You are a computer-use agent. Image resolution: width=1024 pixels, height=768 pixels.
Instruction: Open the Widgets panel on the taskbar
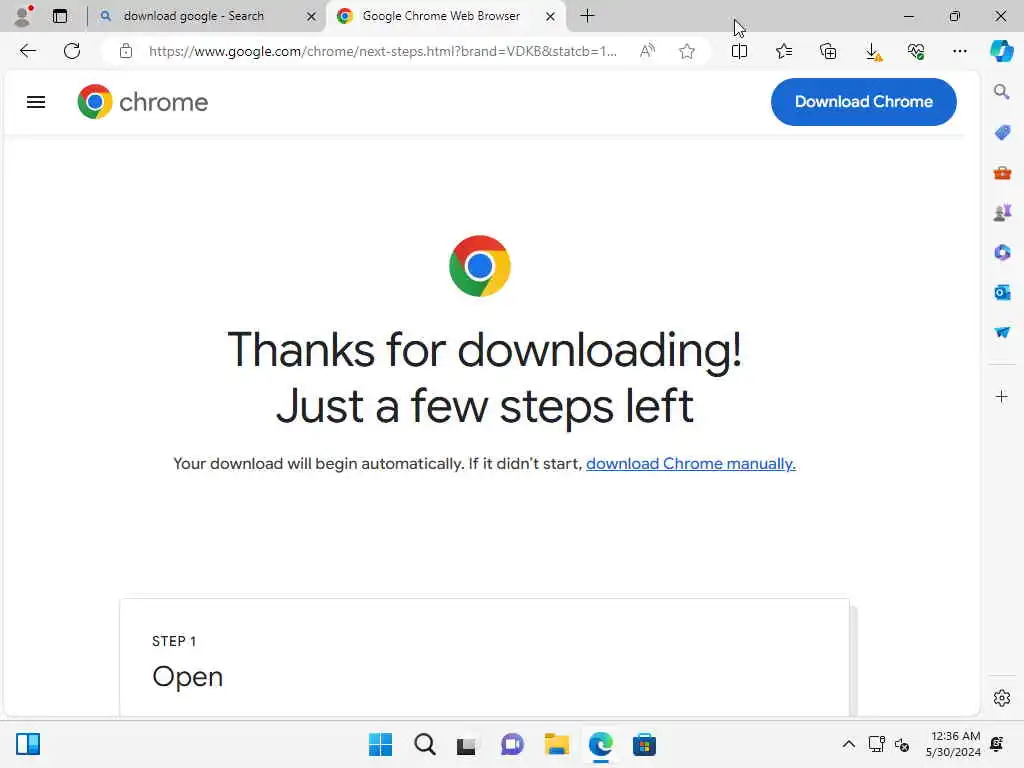[x=28, y=744]
